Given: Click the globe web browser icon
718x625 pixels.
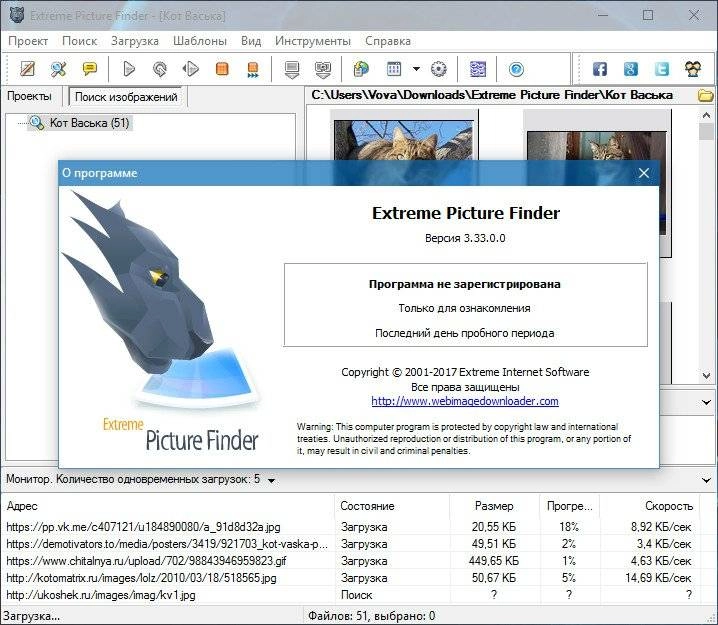Looking at the screenshot, I should (361, 69).
